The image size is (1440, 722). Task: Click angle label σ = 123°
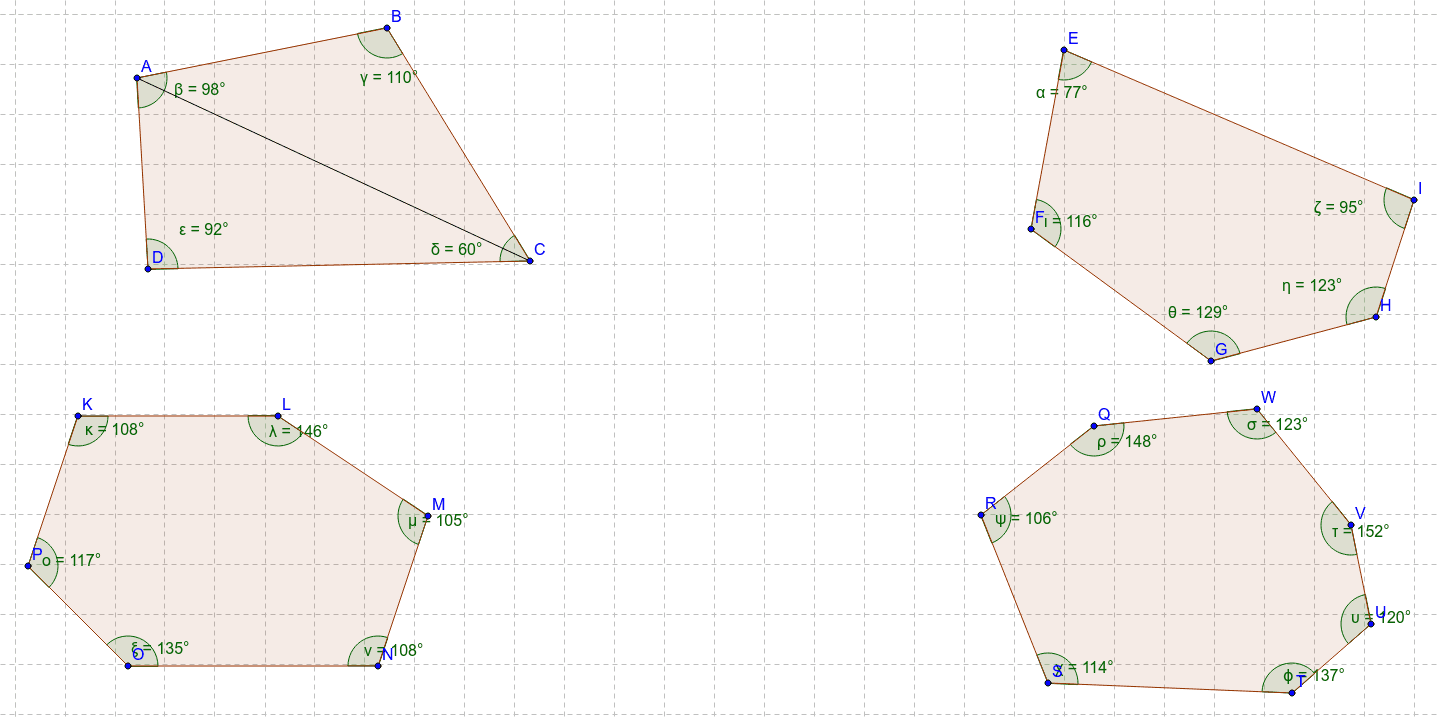point(1277,424)
